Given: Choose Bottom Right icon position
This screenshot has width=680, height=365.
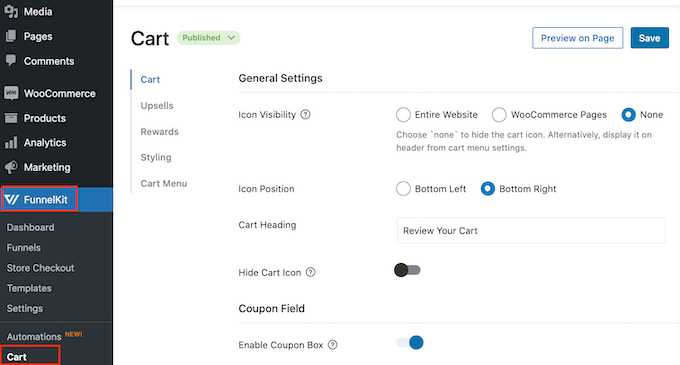Looking at the screenshot, I should coord(487,189).
